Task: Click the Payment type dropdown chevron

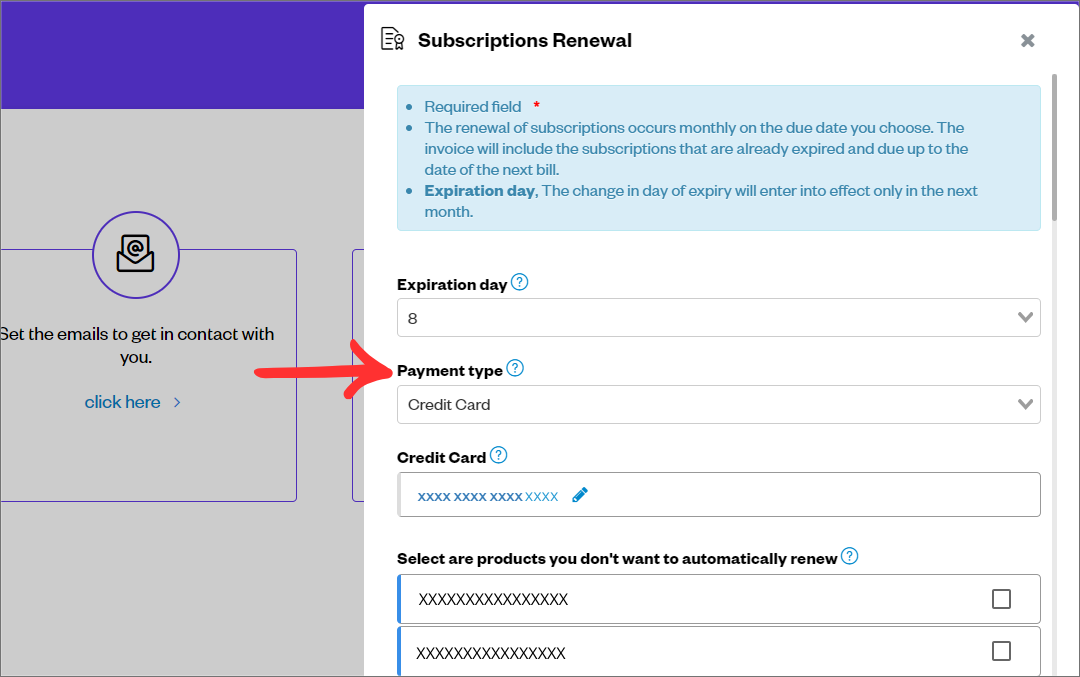Action: click(x=1025, y=405)
